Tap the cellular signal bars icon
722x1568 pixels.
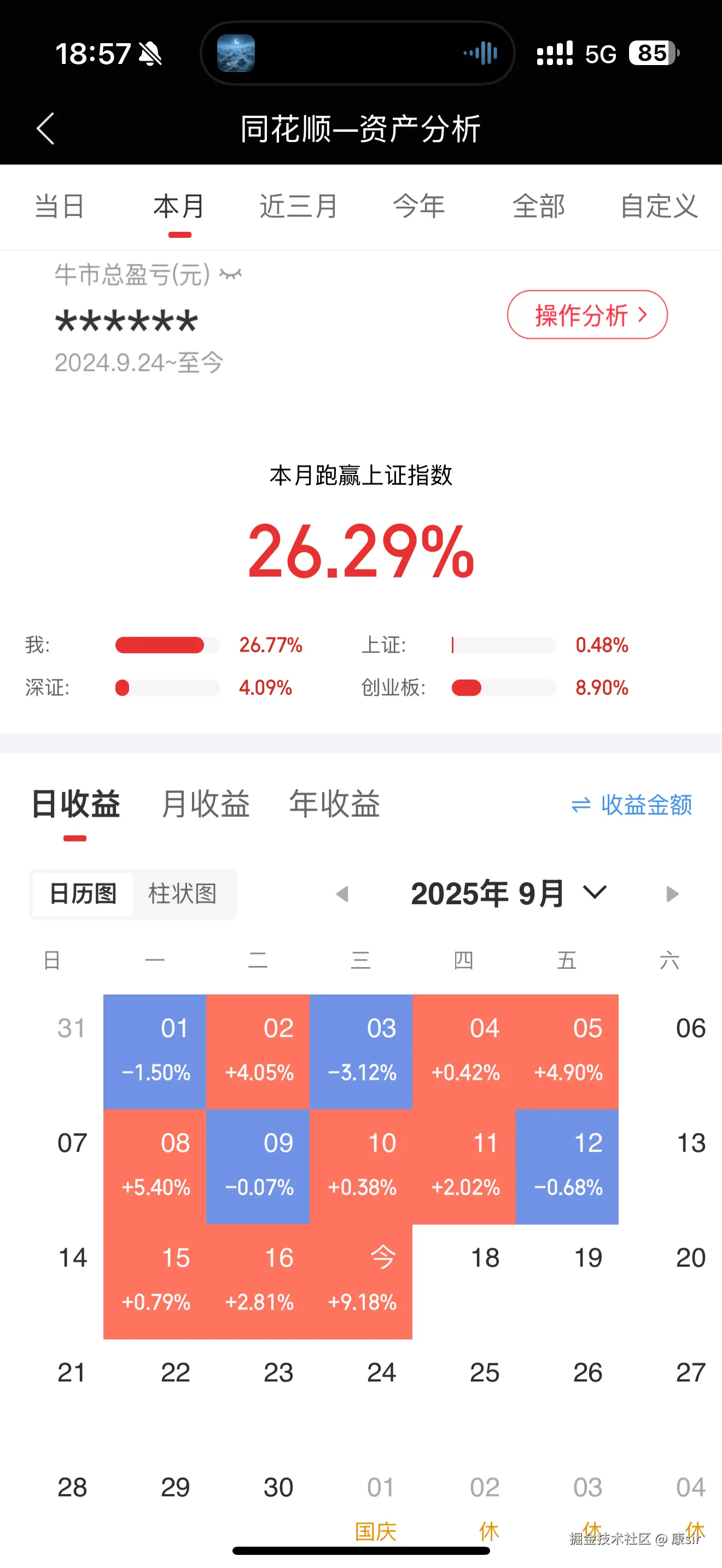tap(554, 54)
